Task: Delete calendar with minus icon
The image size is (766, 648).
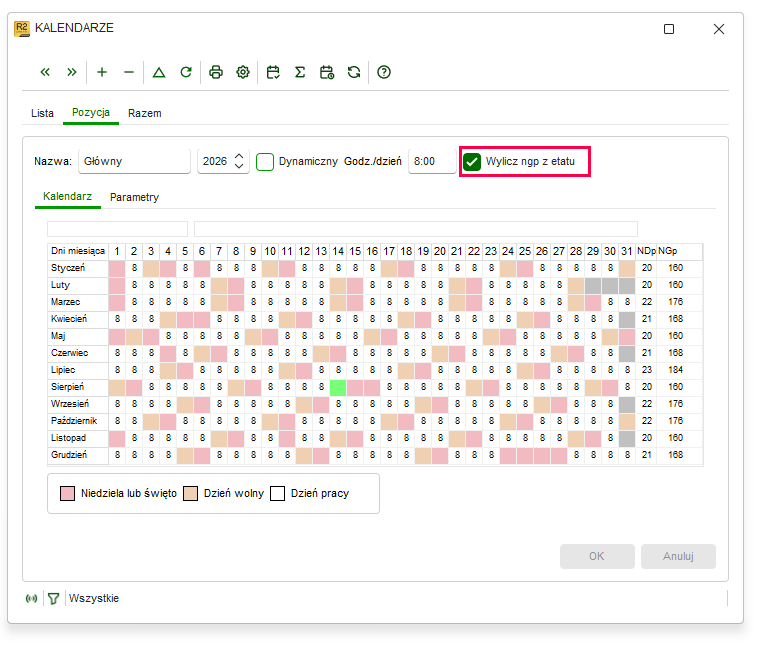Action: point(129,72)
